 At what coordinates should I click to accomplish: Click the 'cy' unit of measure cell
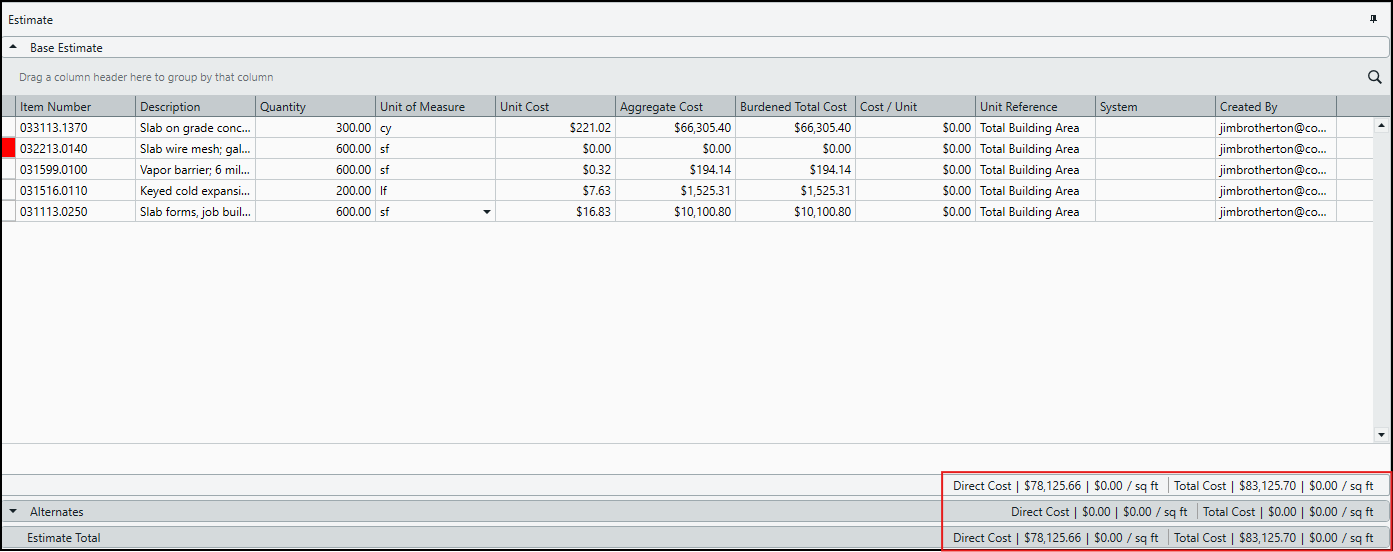(435, 128)
